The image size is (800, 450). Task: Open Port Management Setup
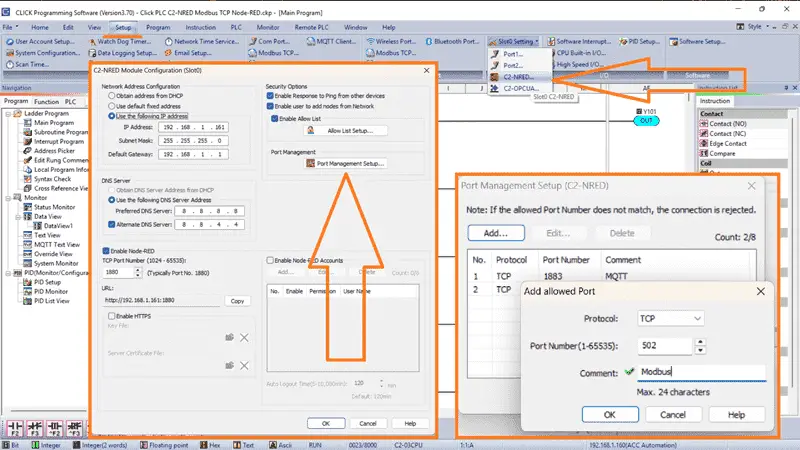pos(345,163)
